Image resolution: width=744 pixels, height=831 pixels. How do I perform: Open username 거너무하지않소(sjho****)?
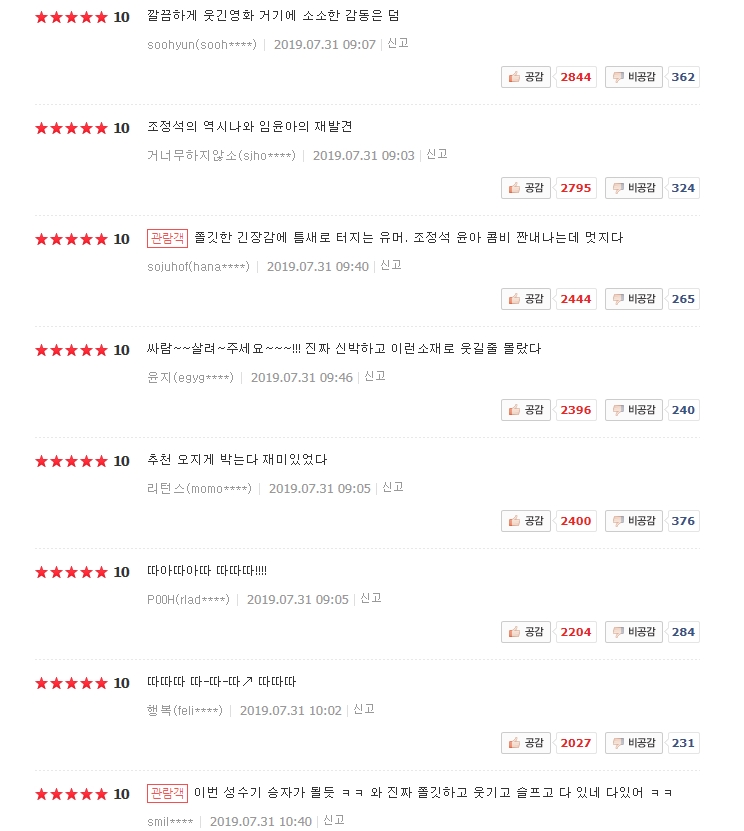coord(221,155)
